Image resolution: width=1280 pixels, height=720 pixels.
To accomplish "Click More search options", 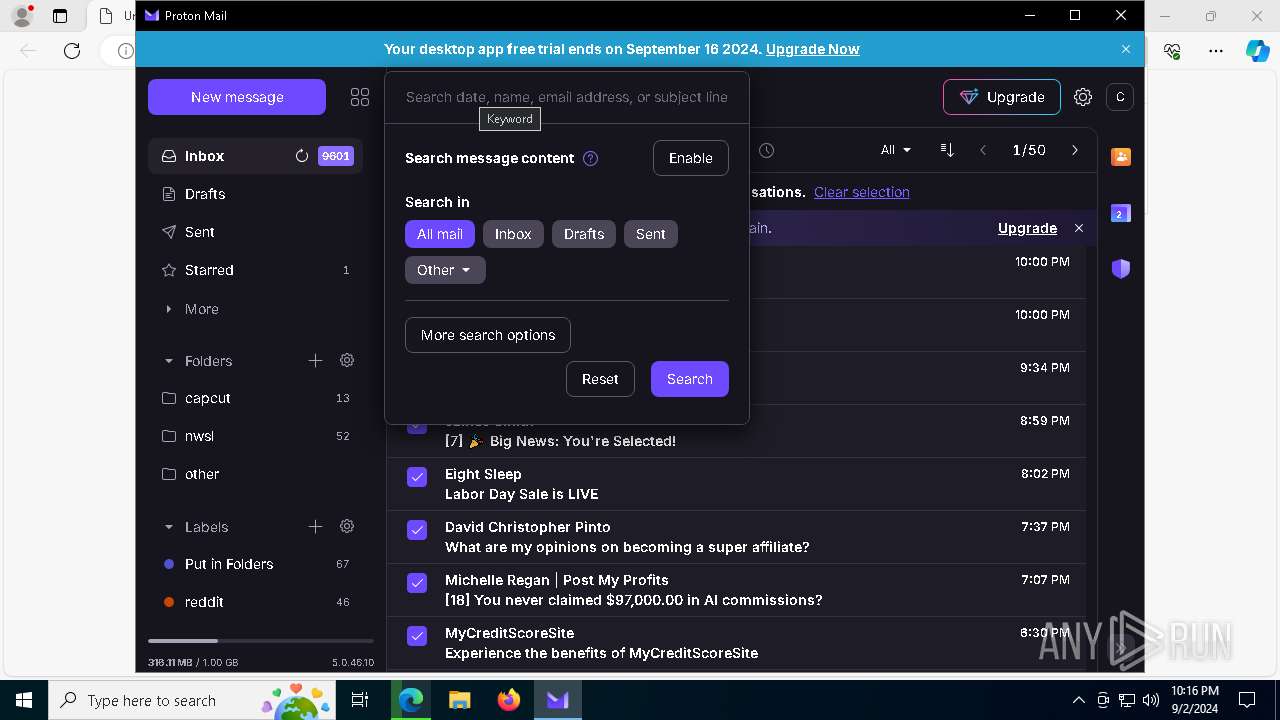I will [488, 335].
